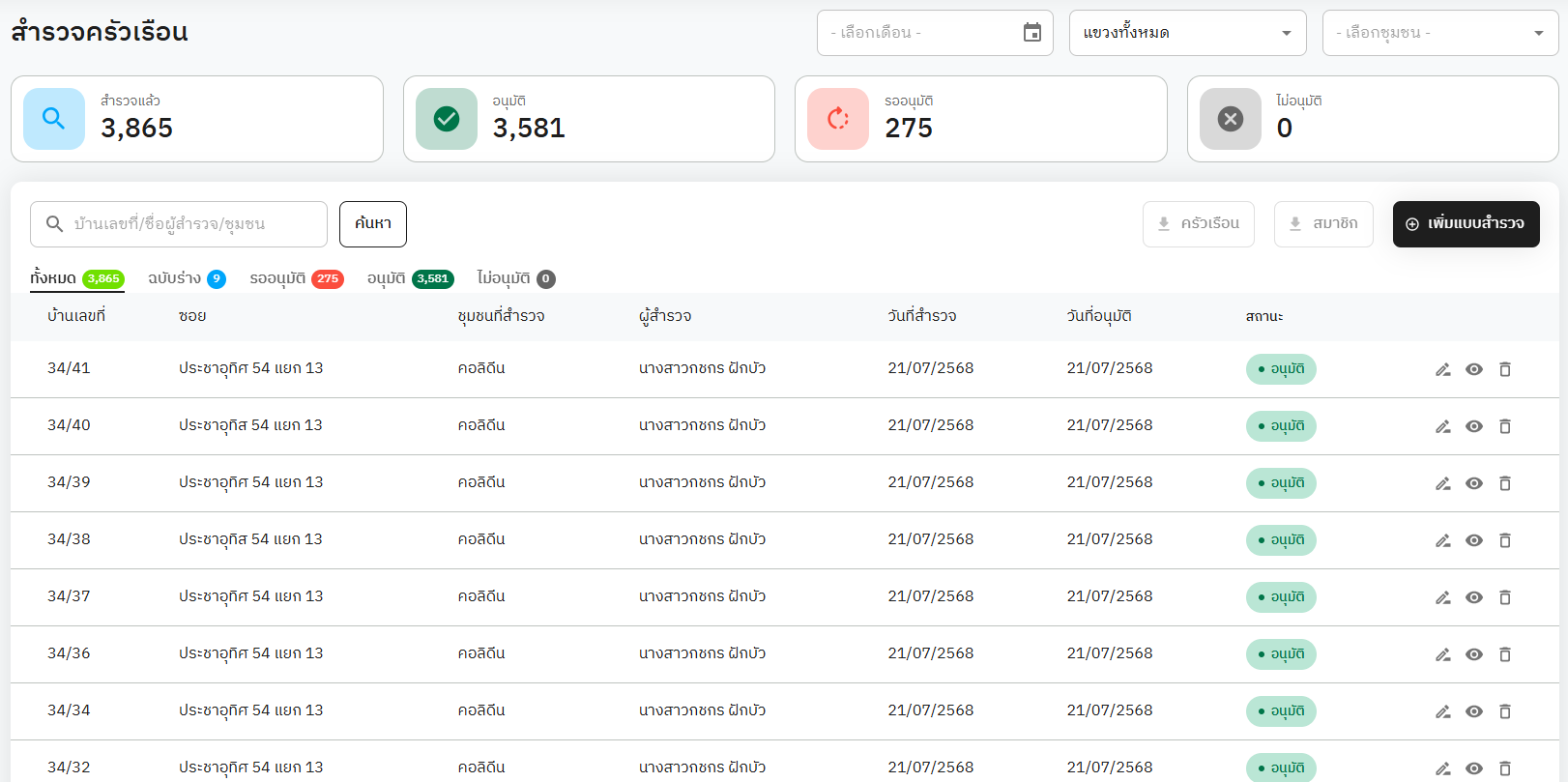This screenshot has height=782, width=1568.
Task: Click the 275 pending count on the card
Action: pyautogui.click(x=909, y=129)
